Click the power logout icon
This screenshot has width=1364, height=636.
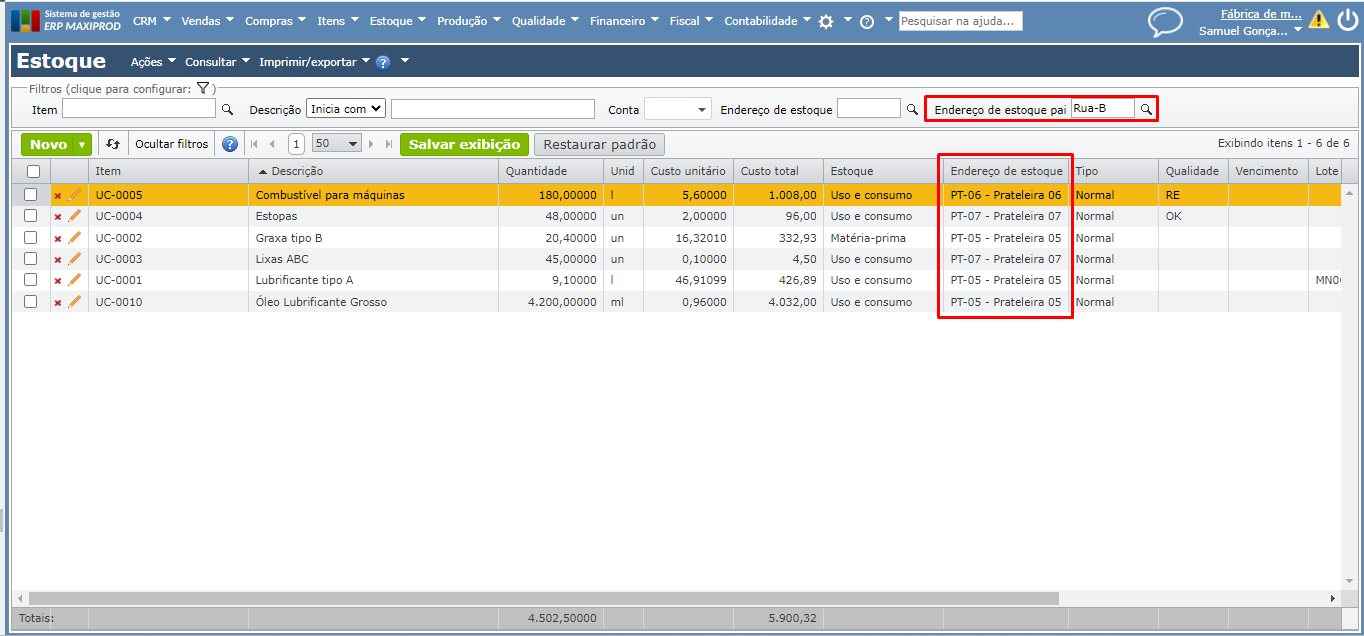1347,20
